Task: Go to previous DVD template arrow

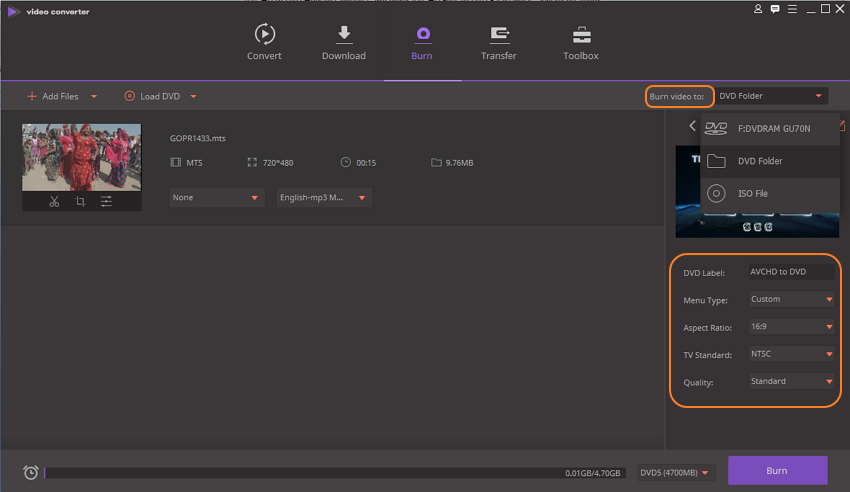Action: (x=692, y=126)
